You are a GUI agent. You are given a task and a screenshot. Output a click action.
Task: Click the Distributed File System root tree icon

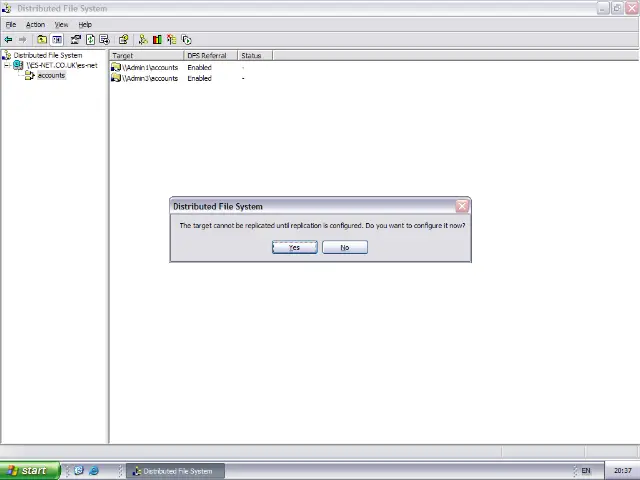7,55
